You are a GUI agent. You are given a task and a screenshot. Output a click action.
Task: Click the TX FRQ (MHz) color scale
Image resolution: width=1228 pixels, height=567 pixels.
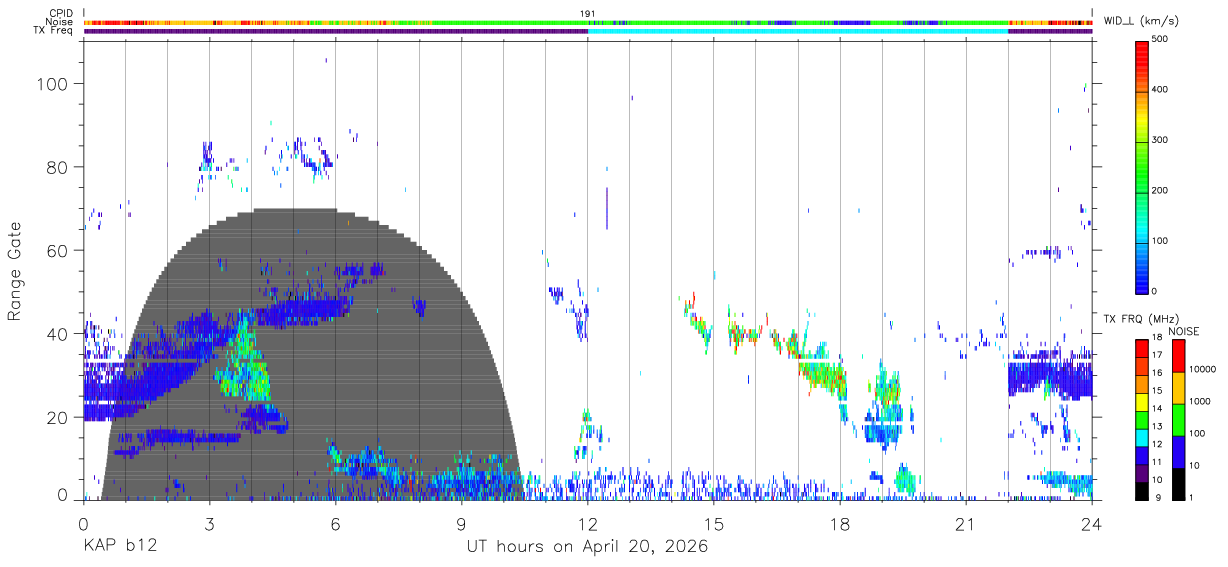1142,419
